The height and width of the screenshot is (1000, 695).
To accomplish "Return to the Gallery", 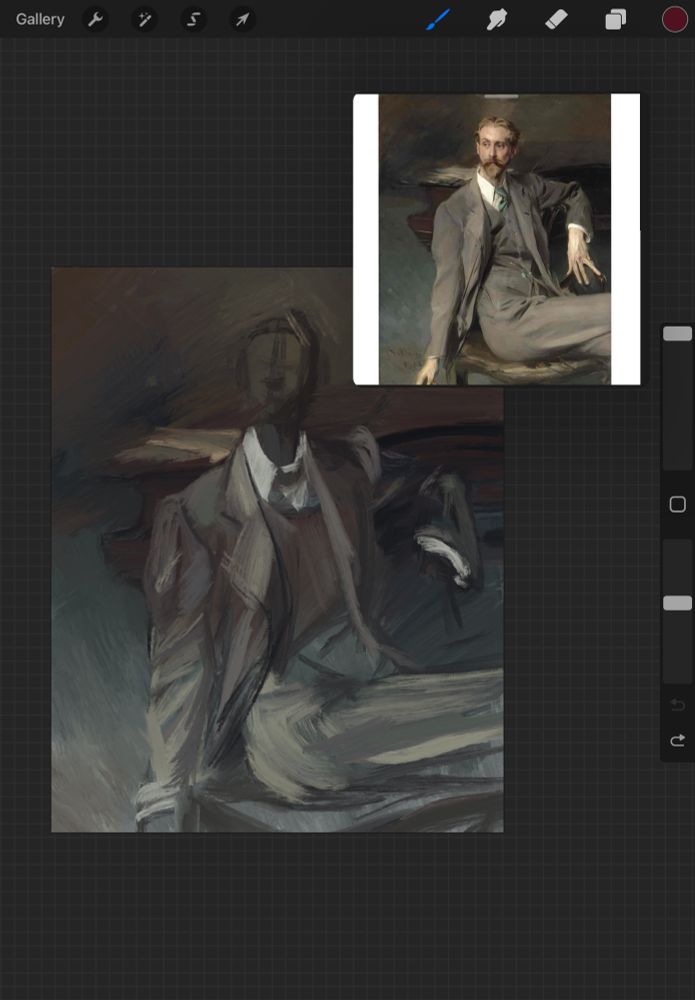I will click(40, 20).
